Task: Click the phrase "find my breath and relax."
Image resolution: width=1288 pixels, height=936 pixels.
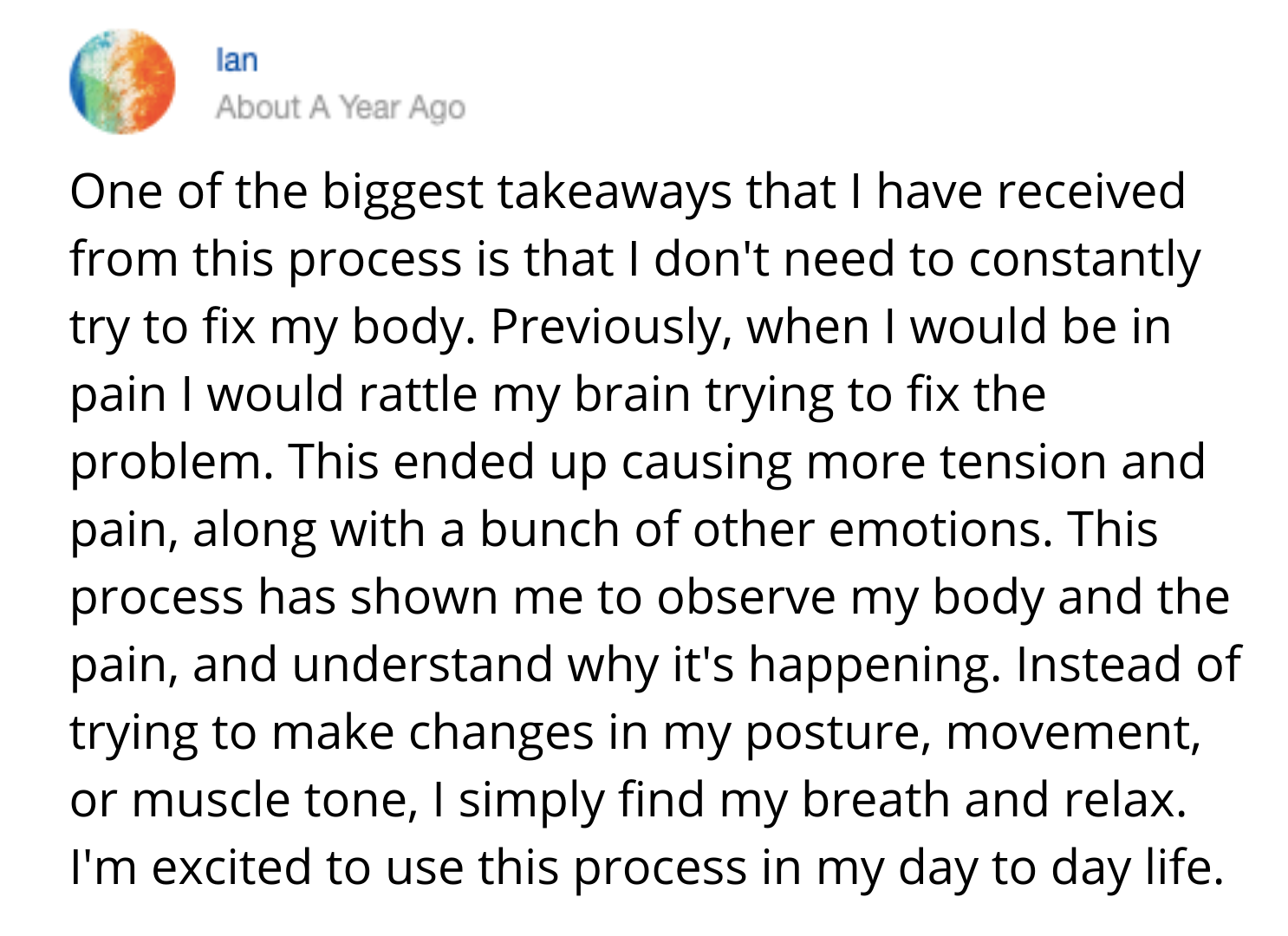Action: 901,801
